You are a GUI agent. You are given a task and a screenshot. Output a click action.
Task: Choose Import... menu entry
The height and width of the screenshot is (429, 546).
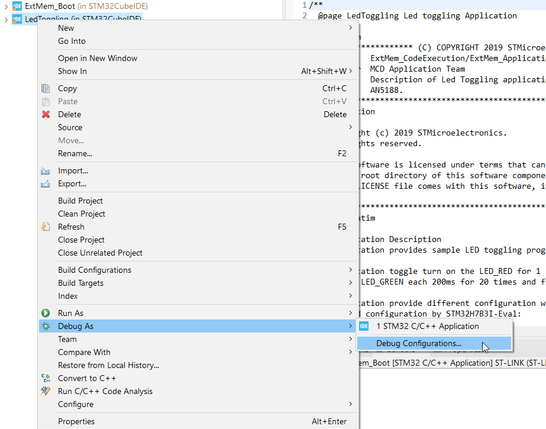(x=198, y=171)
